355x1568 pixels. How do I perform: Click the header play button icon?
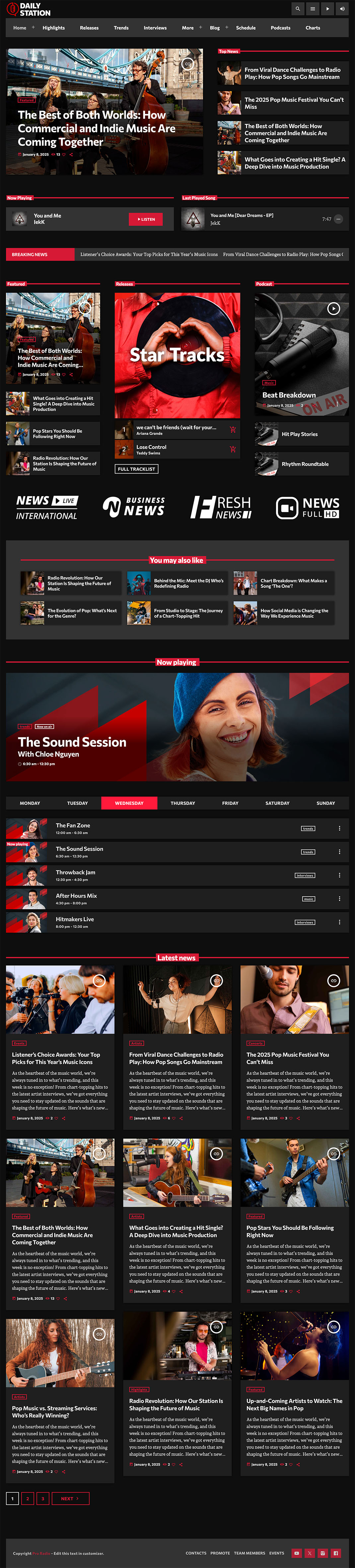[x=327, y=9]
